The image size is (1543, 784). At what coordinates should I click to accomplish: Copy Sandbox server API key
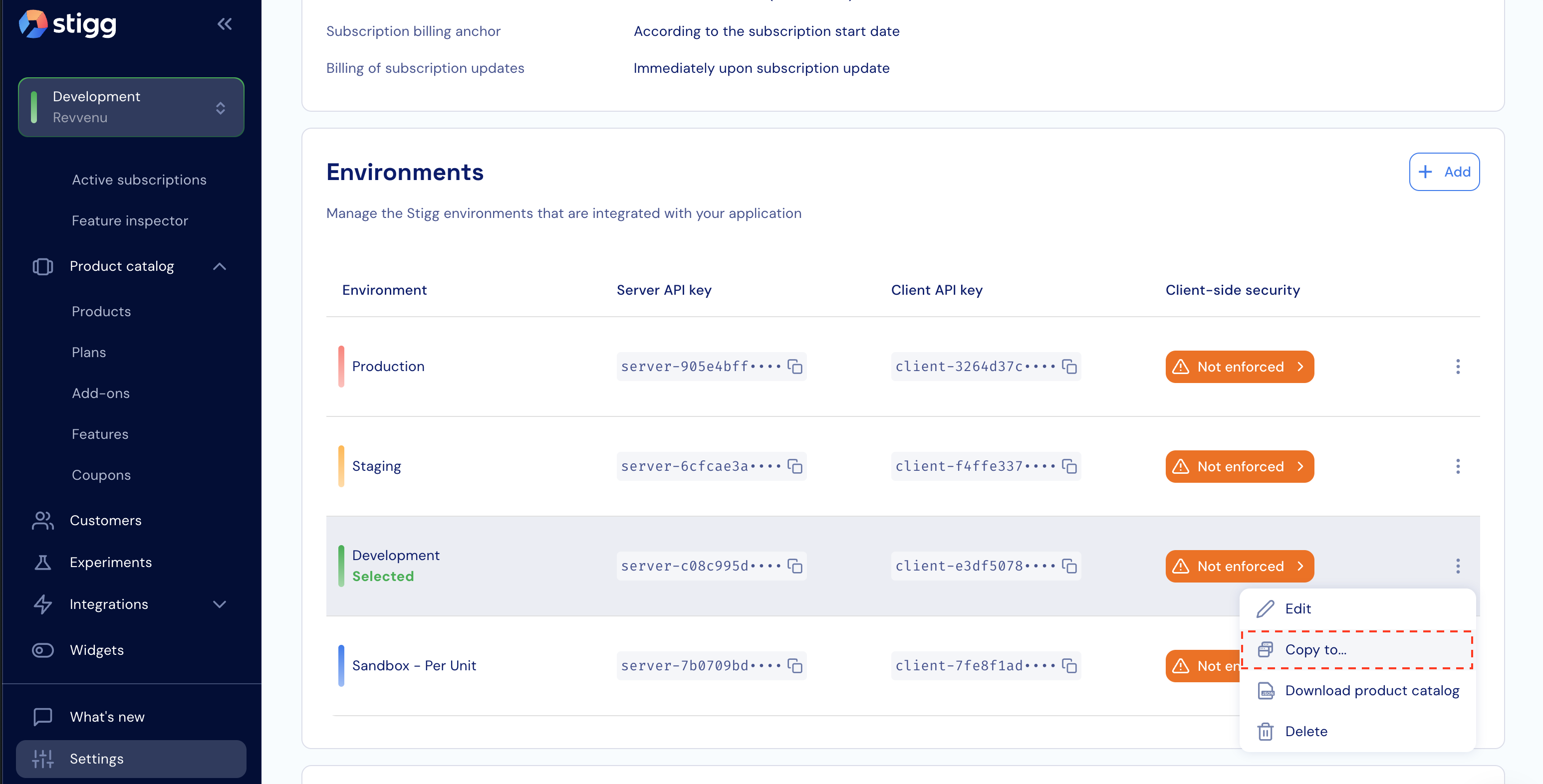click(x=795, y=665)
